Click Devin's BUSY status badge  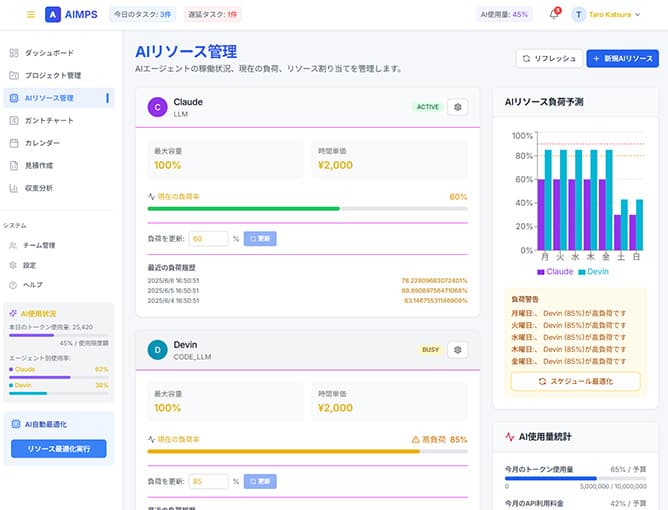click(x=430, y=350)
